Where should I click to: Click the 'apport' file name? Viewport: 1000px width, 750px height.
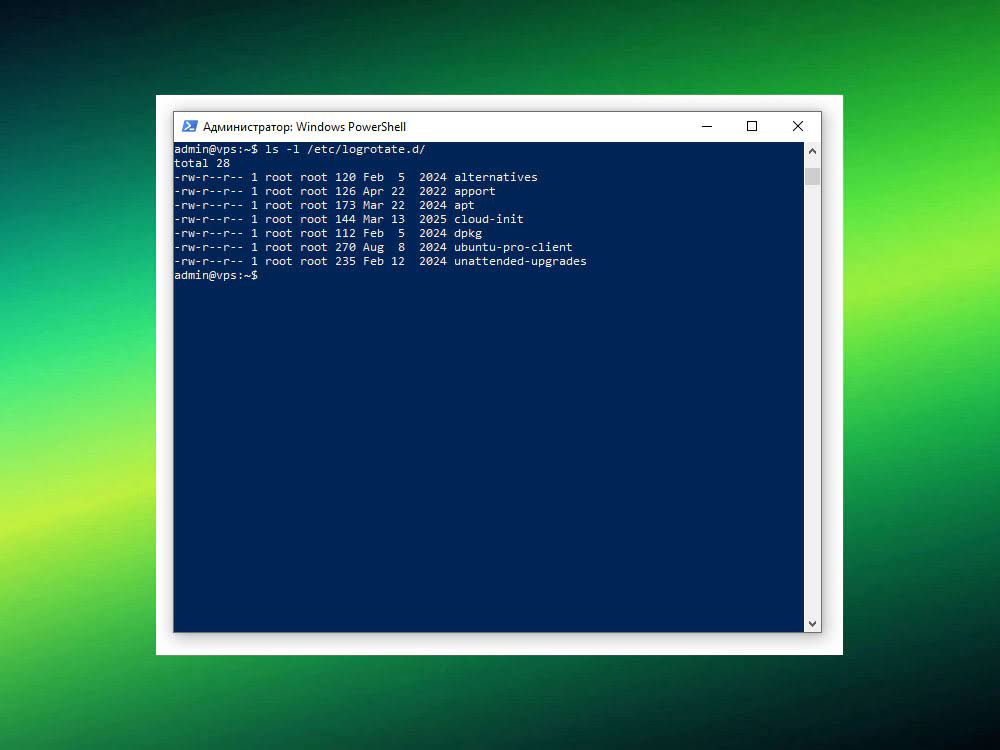pos(474,191)
